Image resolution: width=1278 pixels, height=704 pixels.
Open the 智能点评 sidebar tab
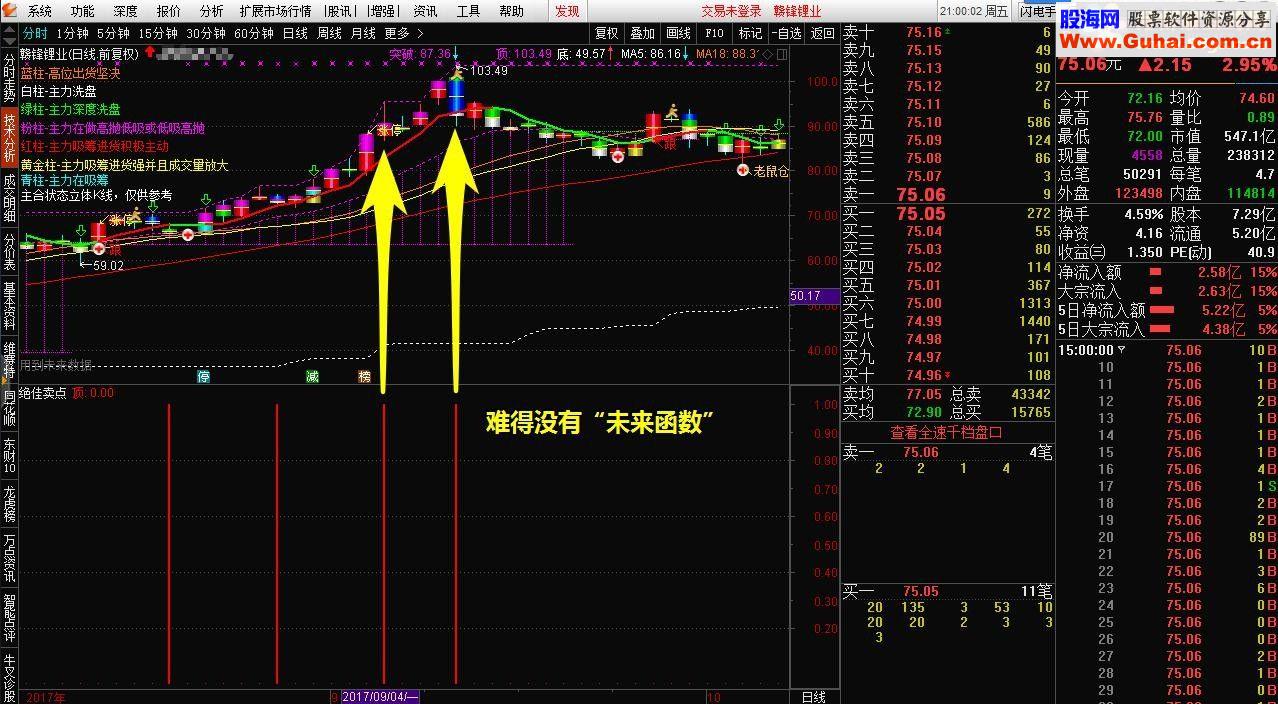(9, 618)
